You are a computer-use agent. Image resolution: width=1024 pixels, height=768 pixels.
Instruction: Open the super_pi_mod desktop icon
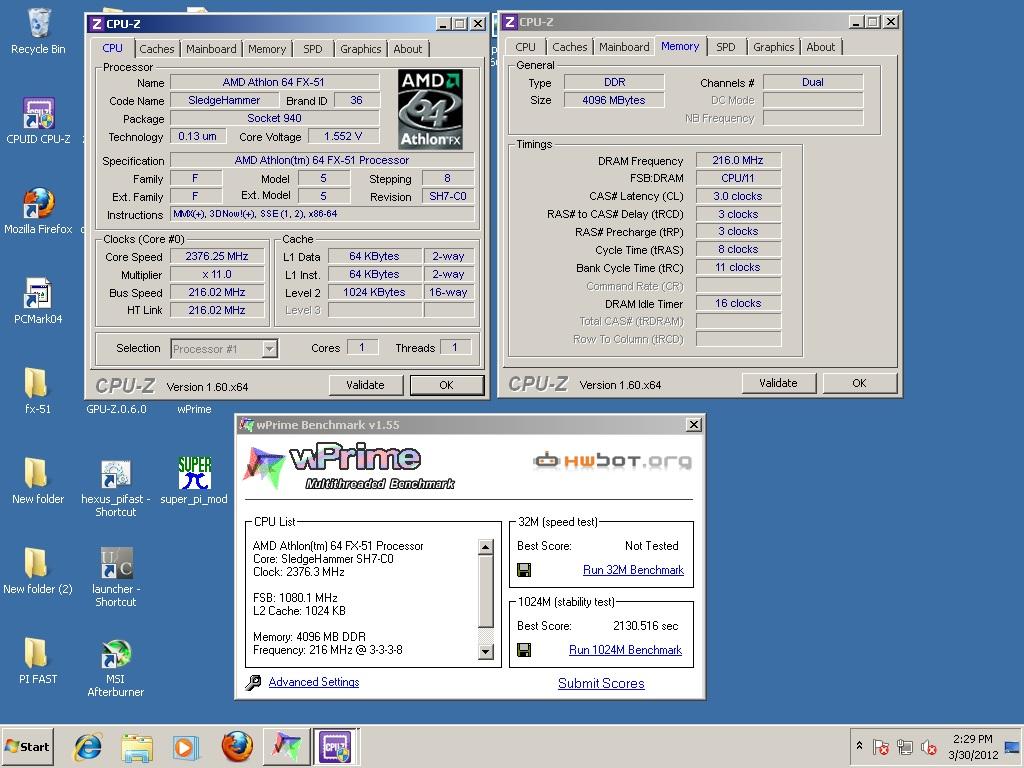pyautogui.click(x=194, y=482)
